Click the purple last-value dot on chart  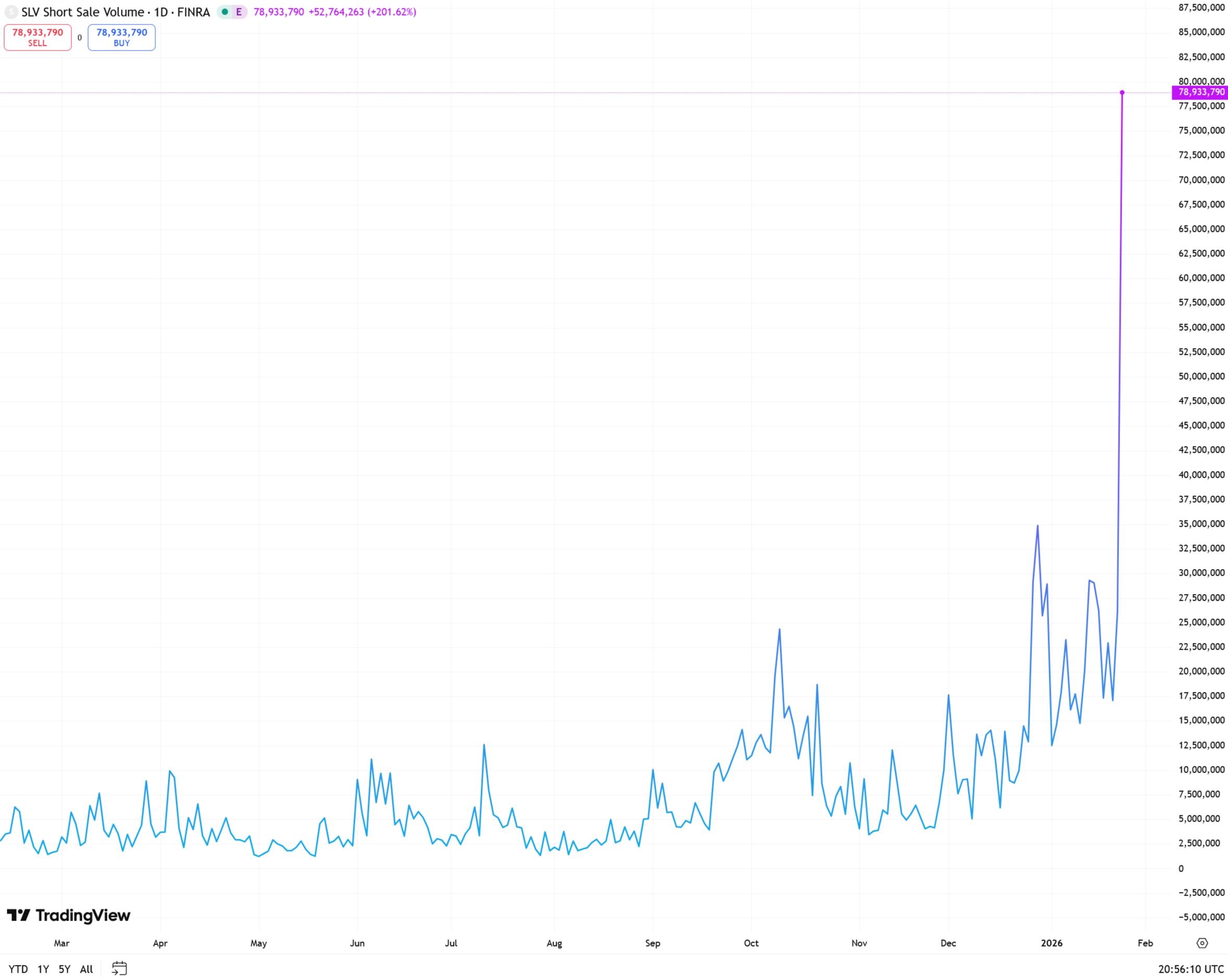(x=1122, y=92)
